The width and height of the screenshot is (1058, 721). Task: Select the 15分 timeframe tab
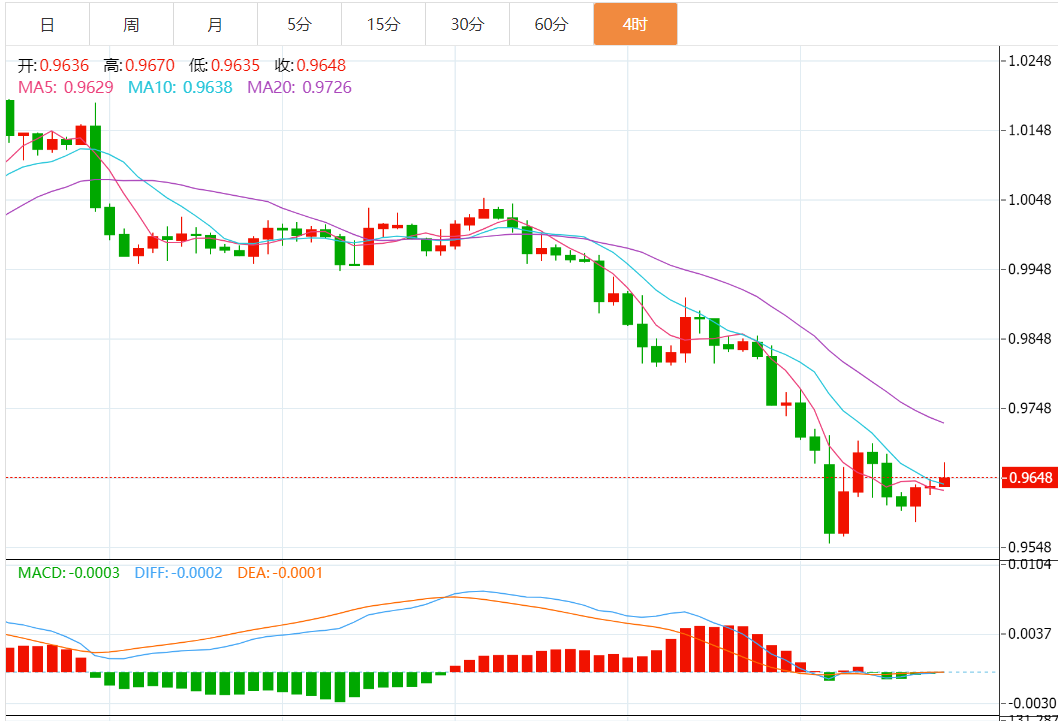tap(383, 24)
